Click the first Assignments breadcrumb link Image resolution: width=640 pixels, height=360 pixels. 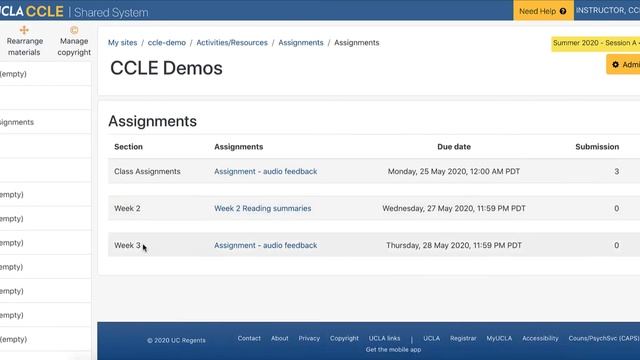(x=301, y=42)
